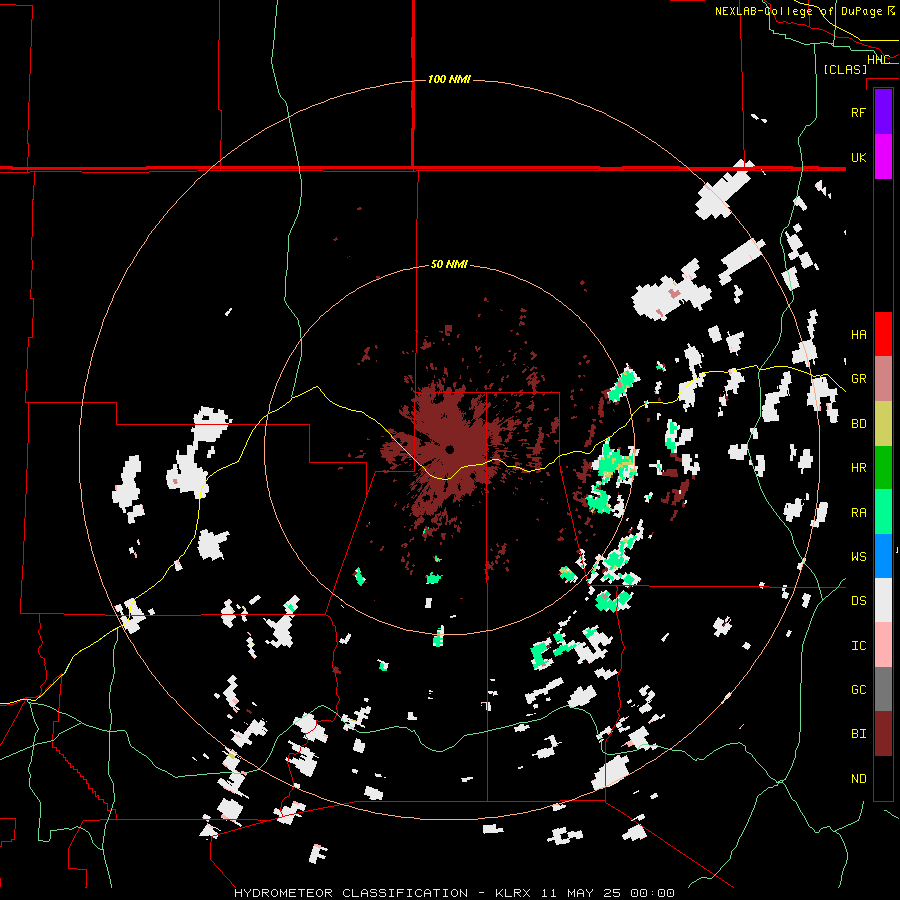Click the mint green RA color swatch

pyautogui.click(x=883, y=512)
